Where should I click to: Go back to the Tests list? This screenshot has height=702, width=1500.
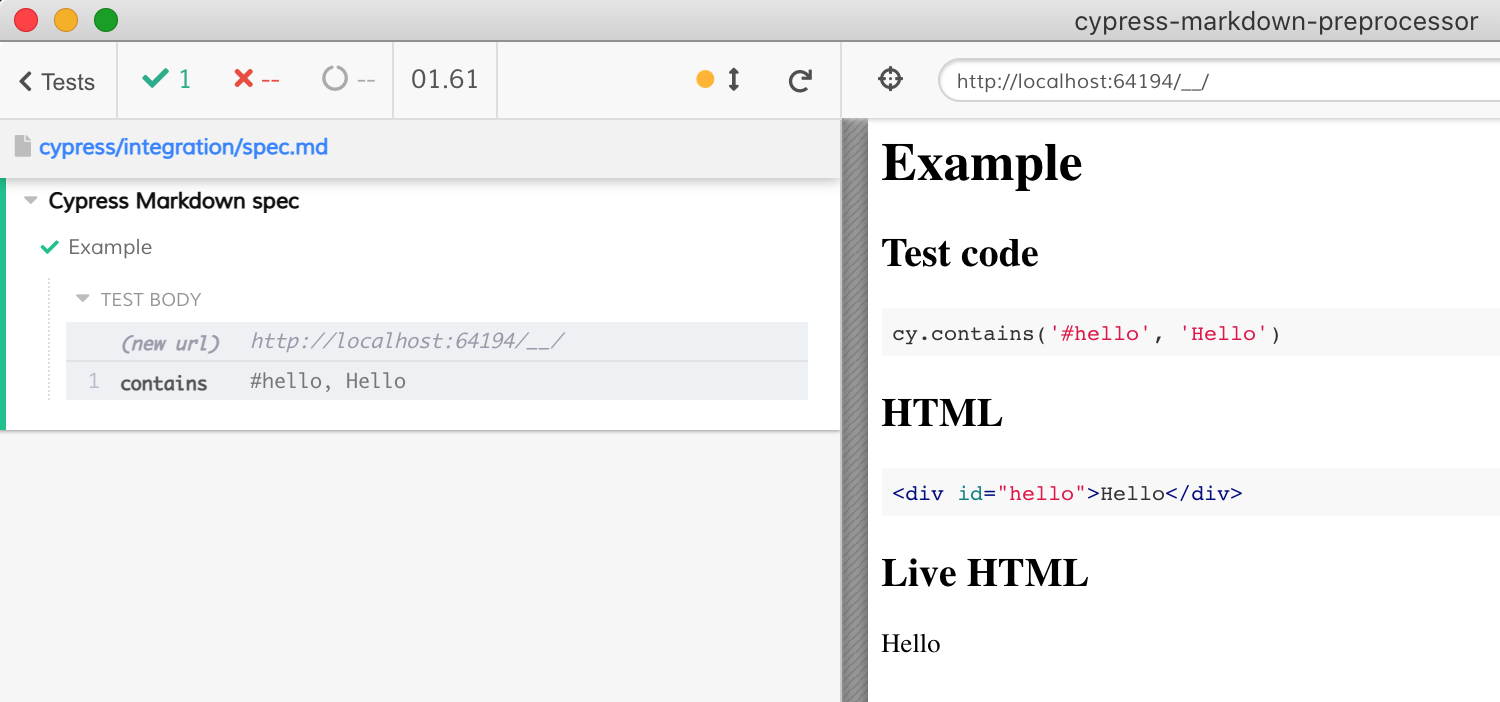coord(57,81)
